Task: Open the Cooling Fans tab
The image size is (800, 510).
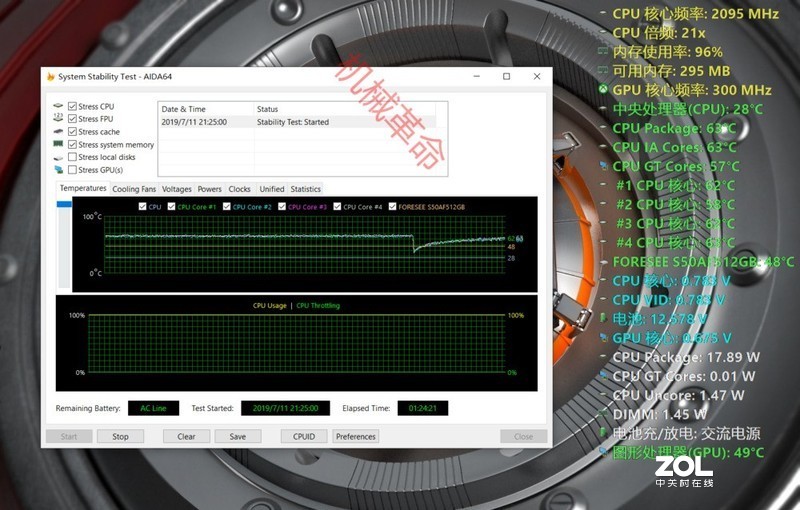Action: click(134, 189)
